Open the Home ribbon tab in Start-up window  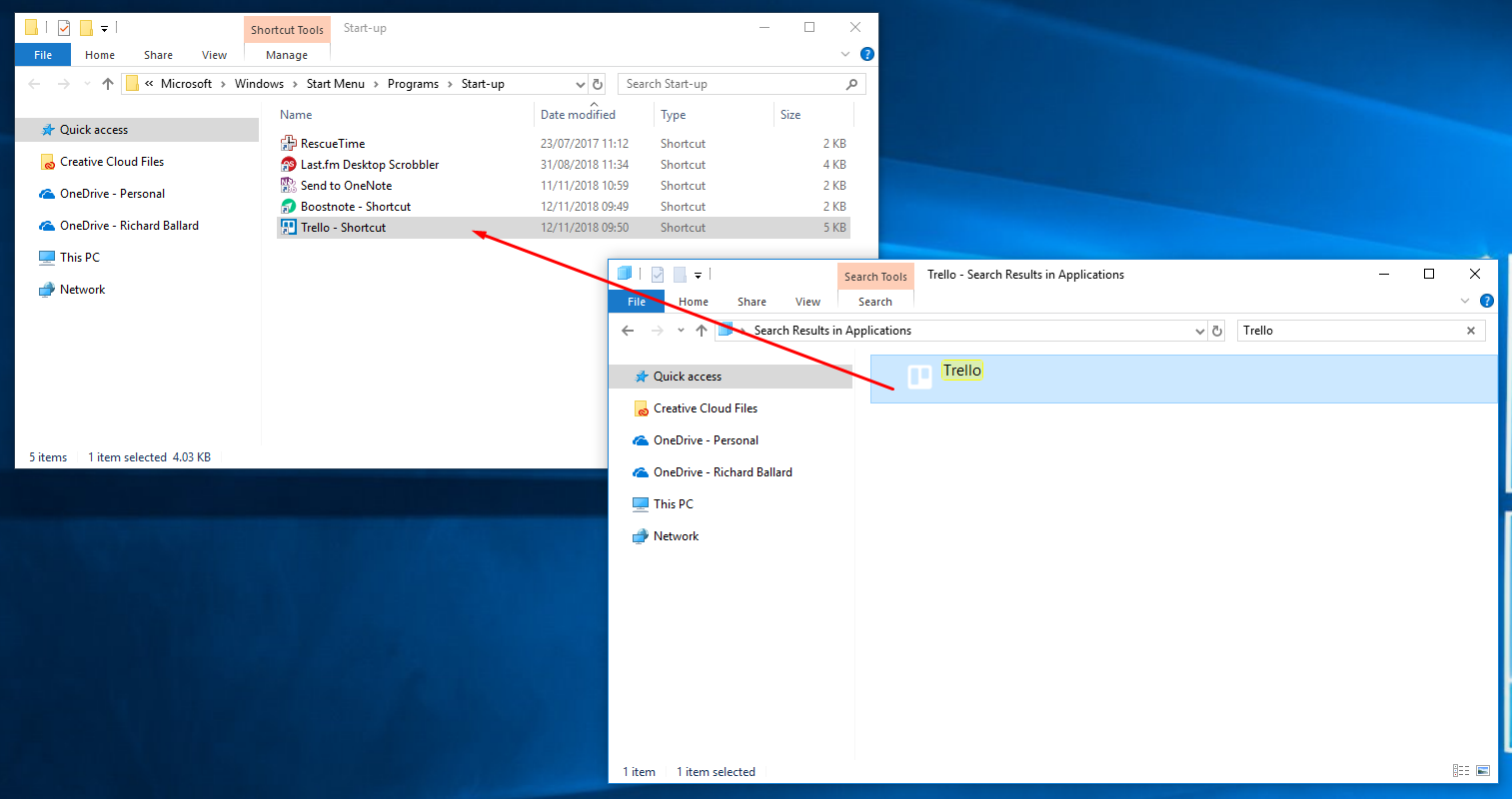click(100, 55)
